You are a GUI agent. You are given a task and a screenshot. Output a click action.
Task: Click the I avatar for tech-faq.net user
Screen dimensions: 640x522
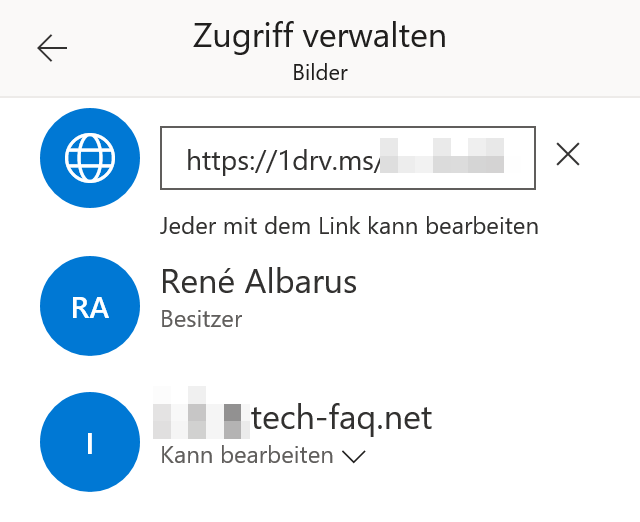(x=90, y=442)
